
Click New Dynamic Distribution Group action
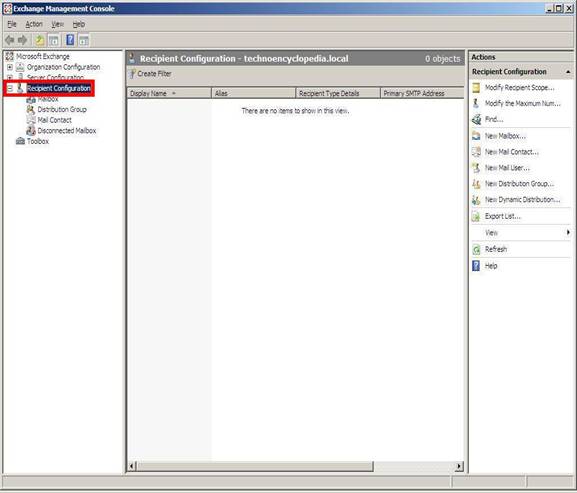[x=523, y=199]
